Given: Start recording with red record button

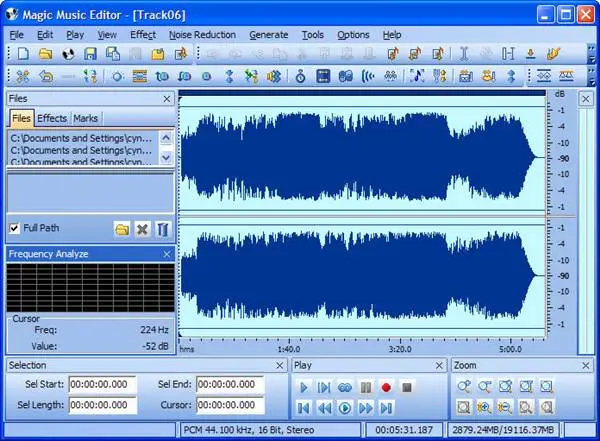Looking at the screenshot, I should [386, 387].
